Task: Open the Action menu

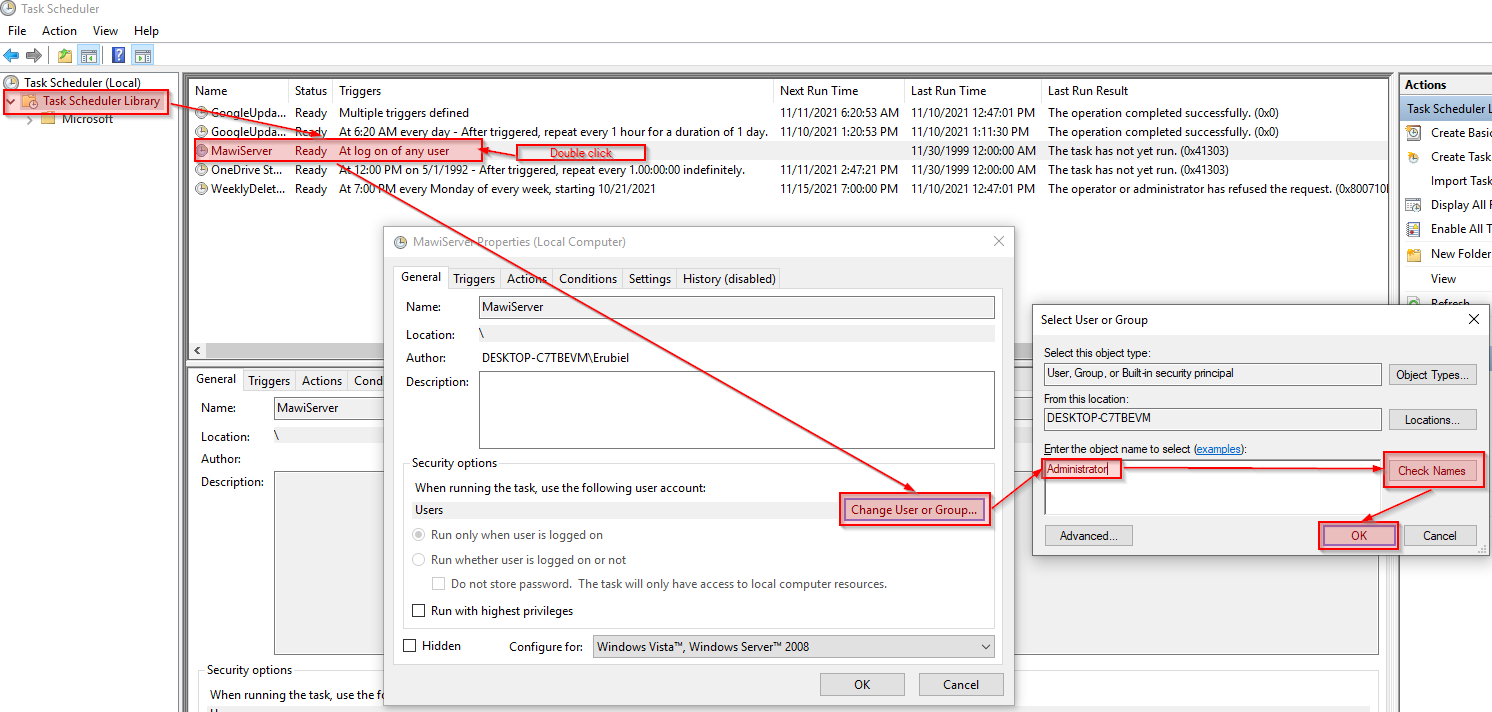Action: (59, 31)
